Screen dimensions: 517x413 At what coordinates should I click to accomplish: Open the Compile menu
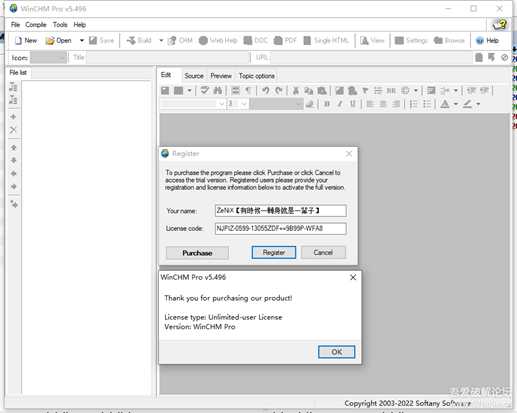pos(36,25)
